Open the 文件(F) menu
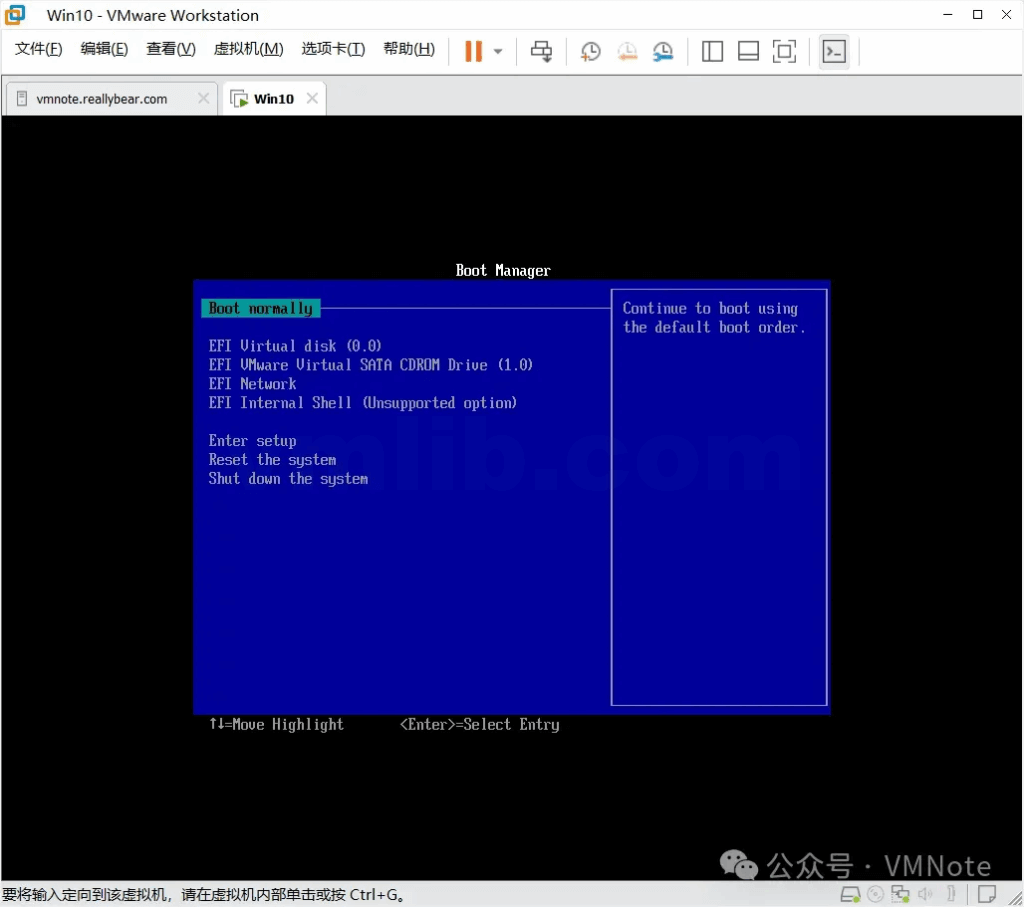The height and width of the screenshot is (907, 1024). tap(39, 49)
